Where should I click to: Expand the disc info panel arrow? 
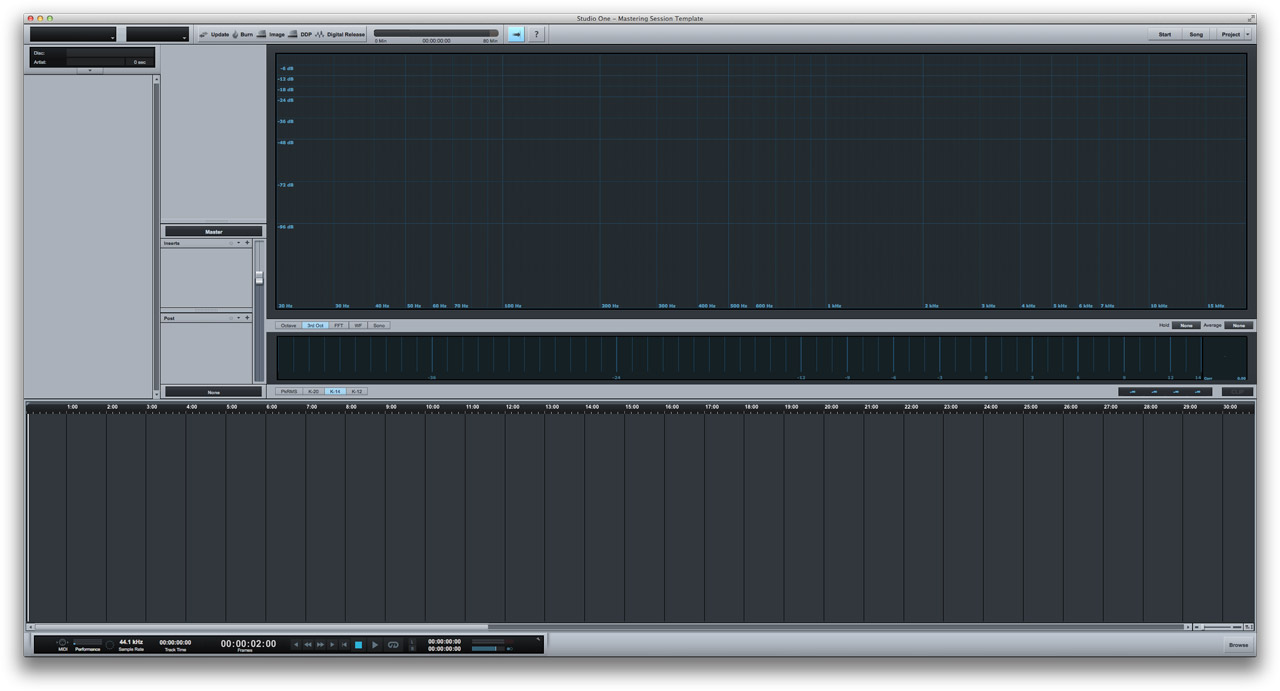coord(89,71)
